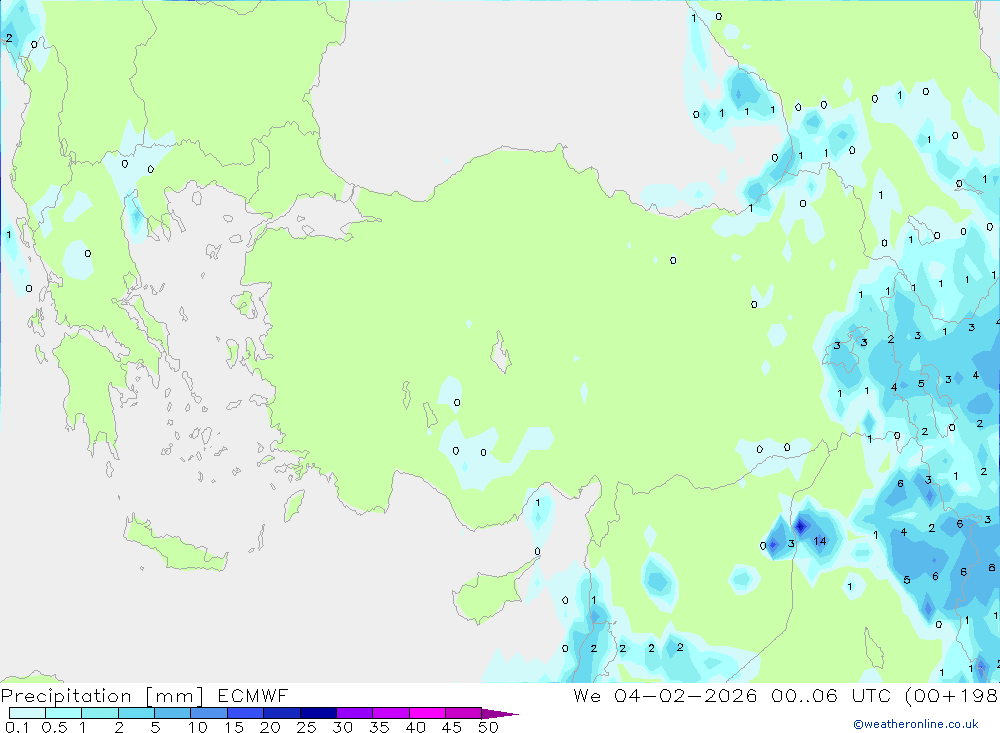Click the '25' legend scale label
This screenshot has width=1000, height=733.
(307, 727)
